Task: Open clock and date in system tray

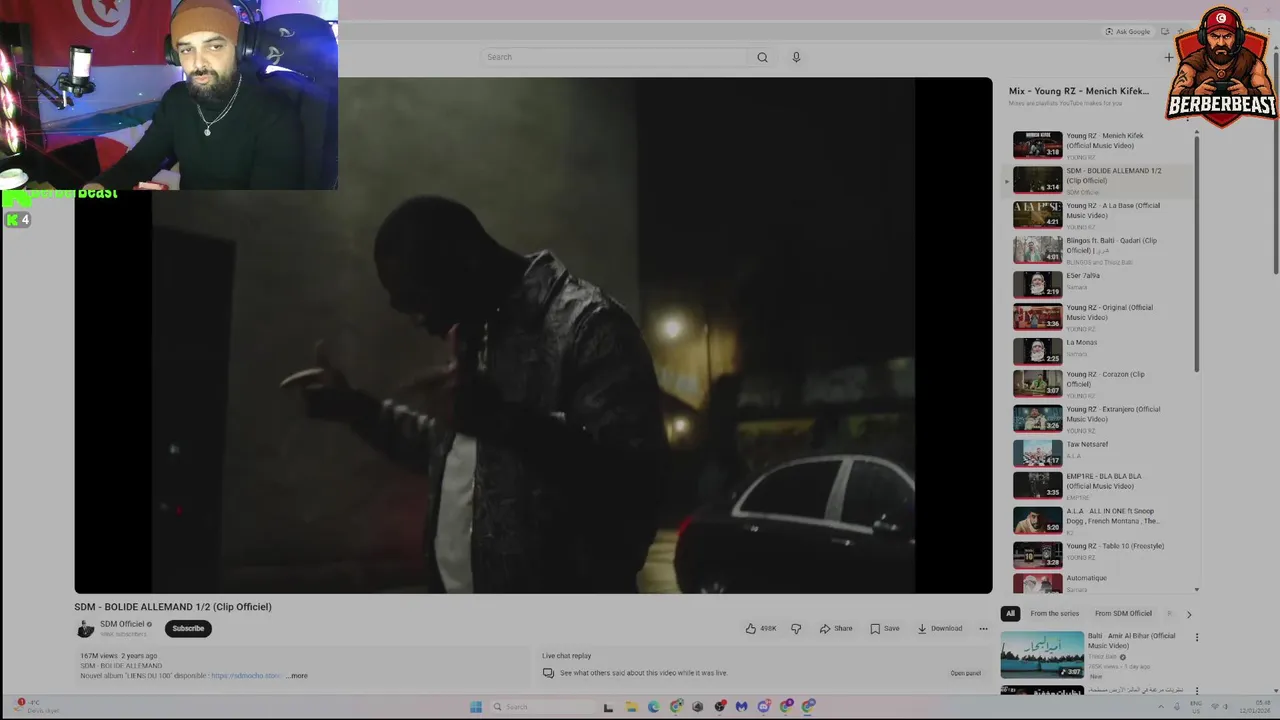Action: tap(1254, 707)
